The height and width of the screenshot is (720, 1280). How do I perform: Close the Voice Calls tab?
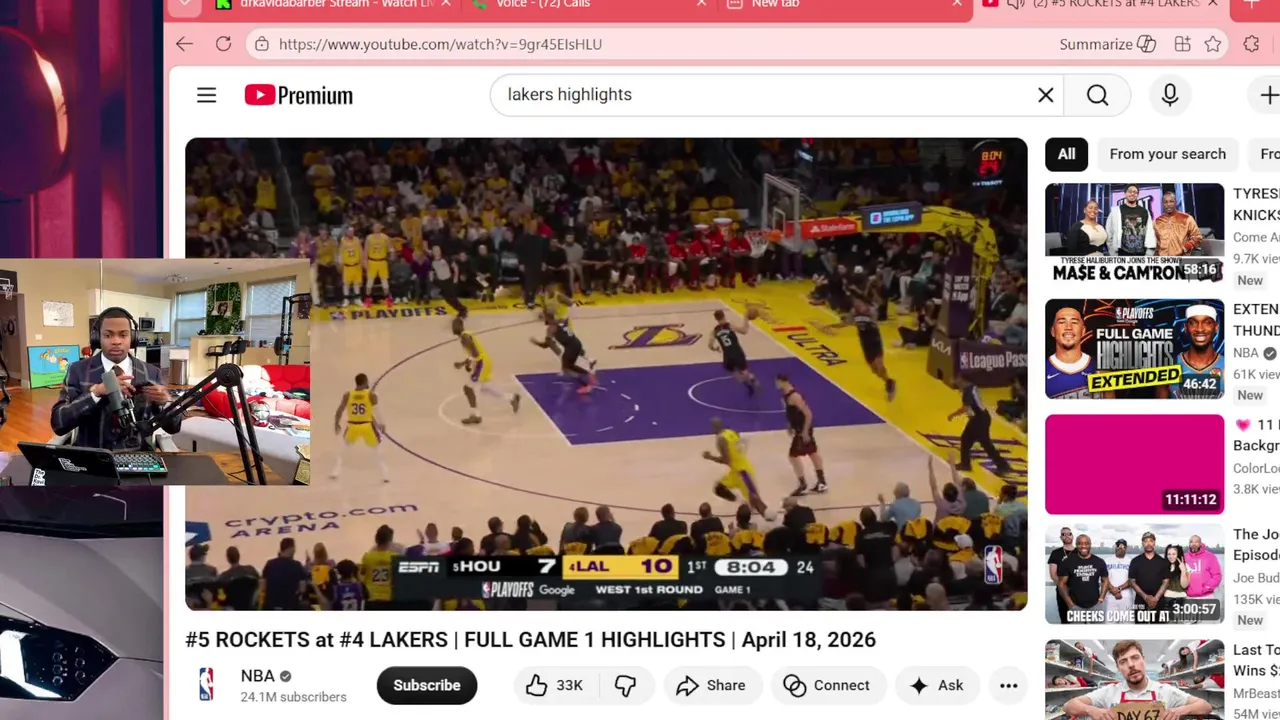pyautogui.click(x=701, y=5)
